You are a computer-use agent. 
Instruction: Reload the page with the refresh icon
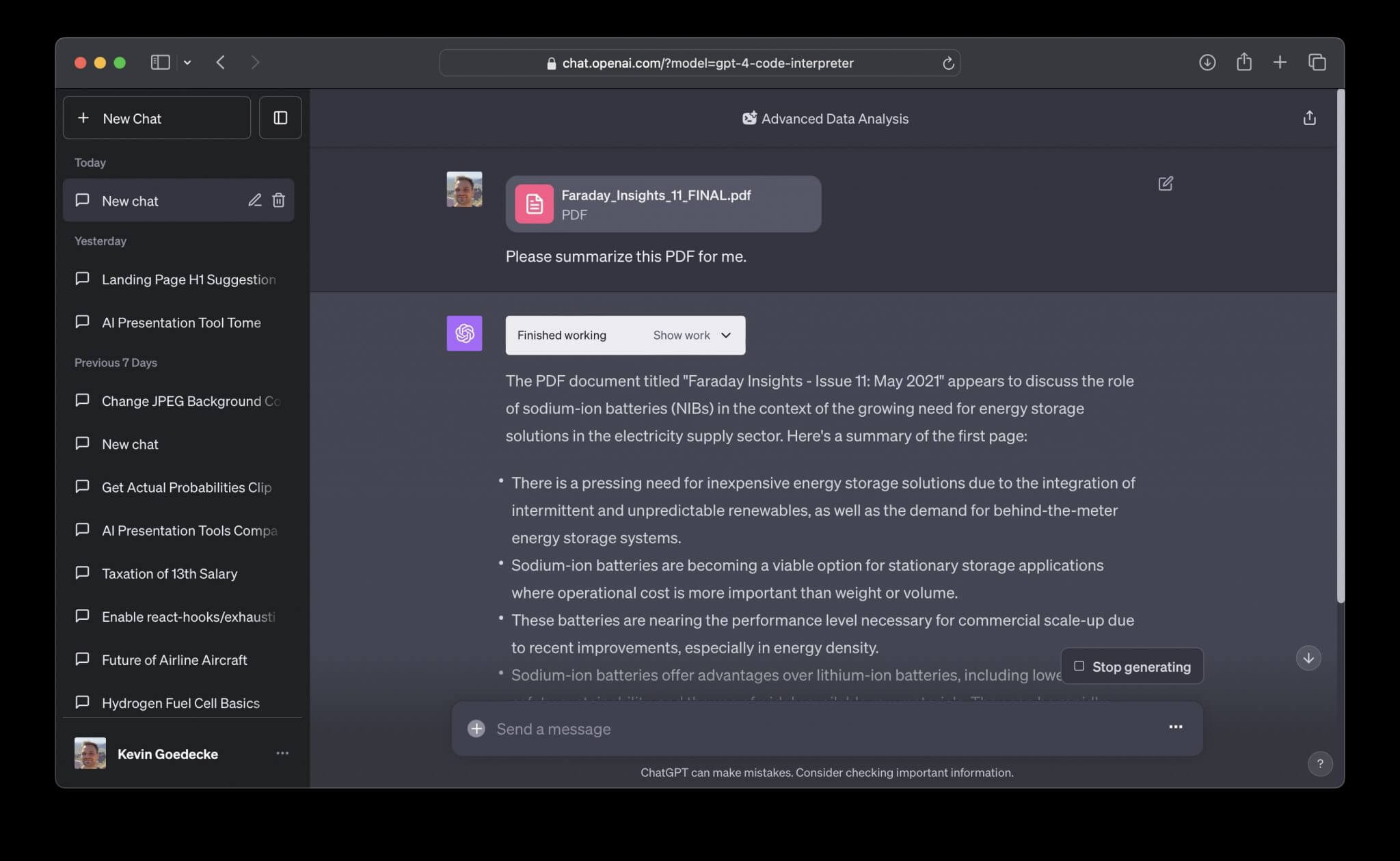[x=948, y=63]
